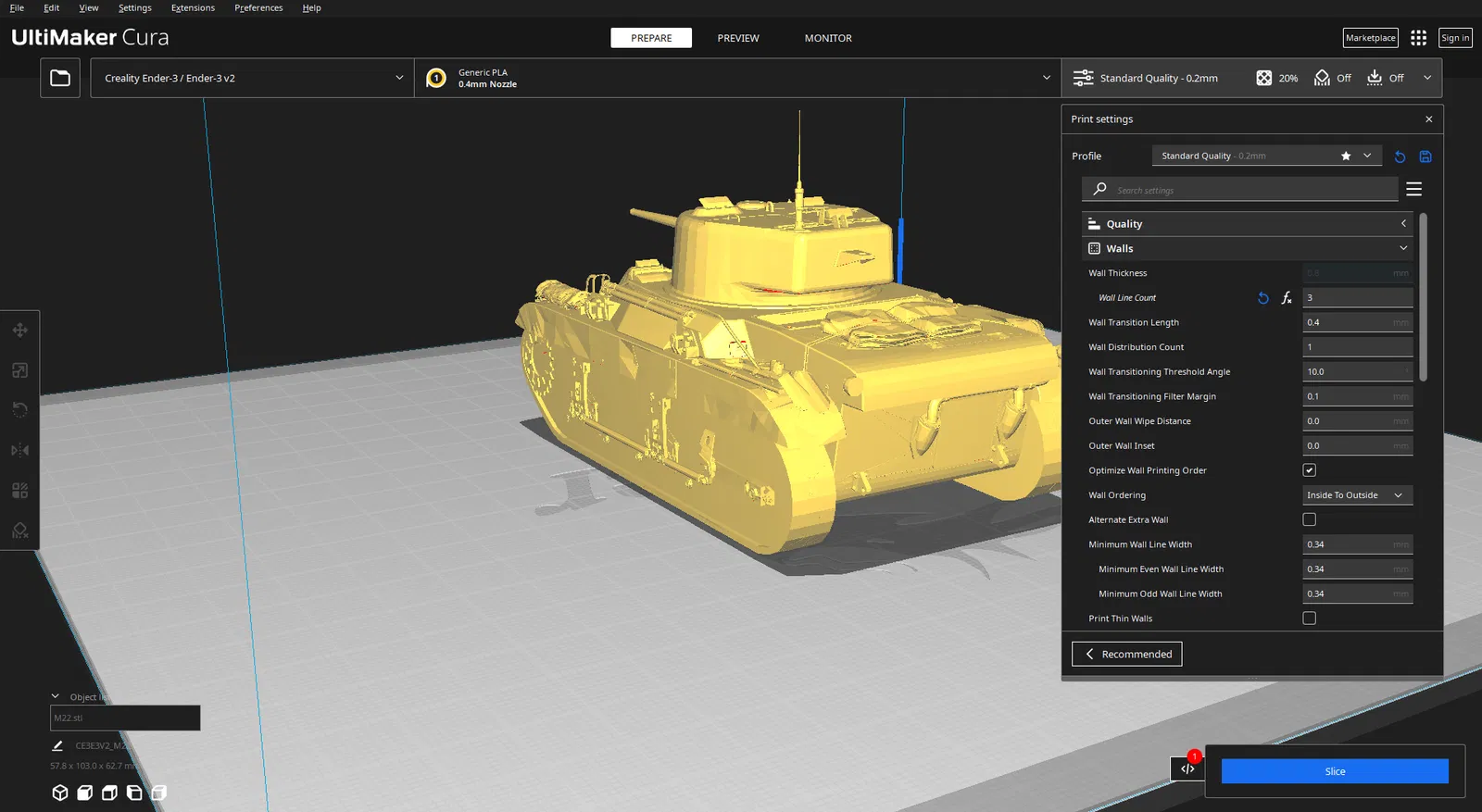Click the print settings sliders icon
1482x812 pixels.
(1083, 78)
